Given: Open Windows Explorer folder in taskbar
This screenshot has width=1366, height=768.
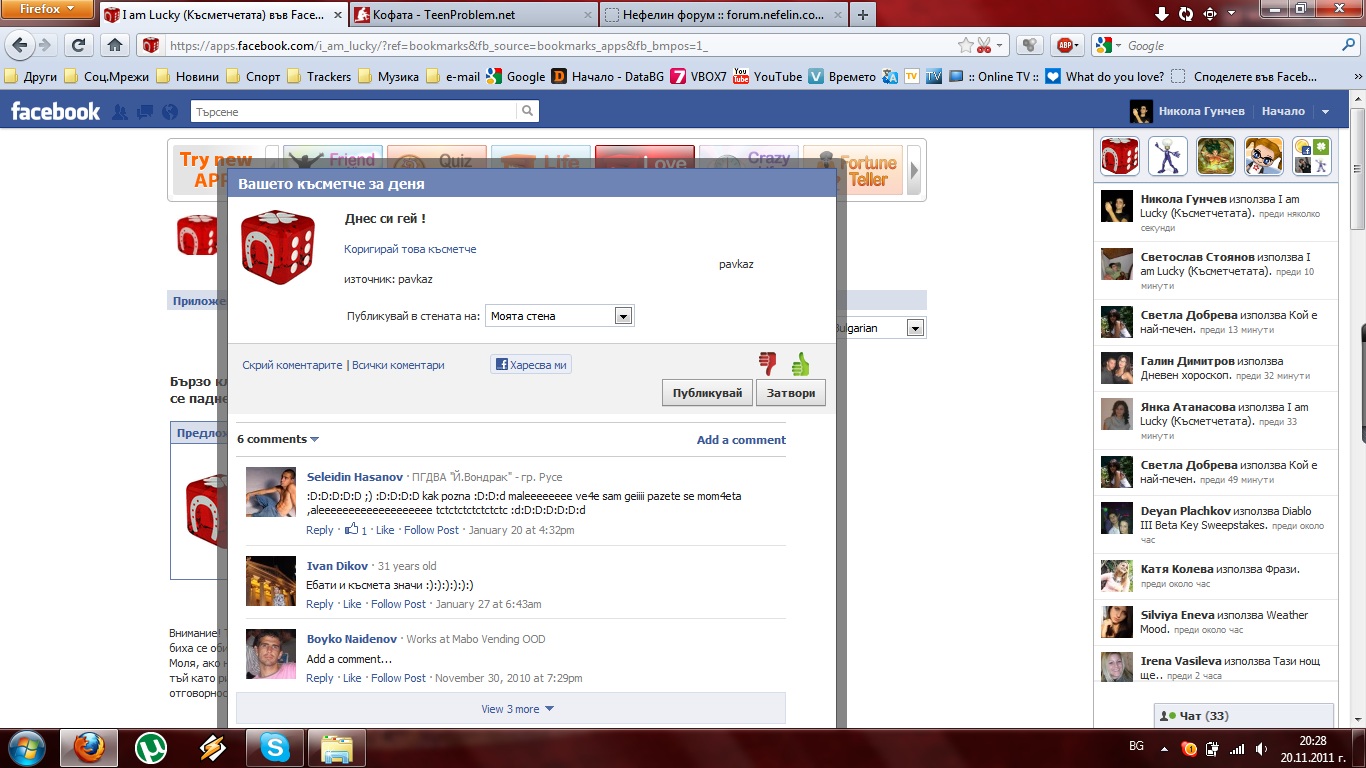Looking at the screenshot, I should [x=337, y=747].
